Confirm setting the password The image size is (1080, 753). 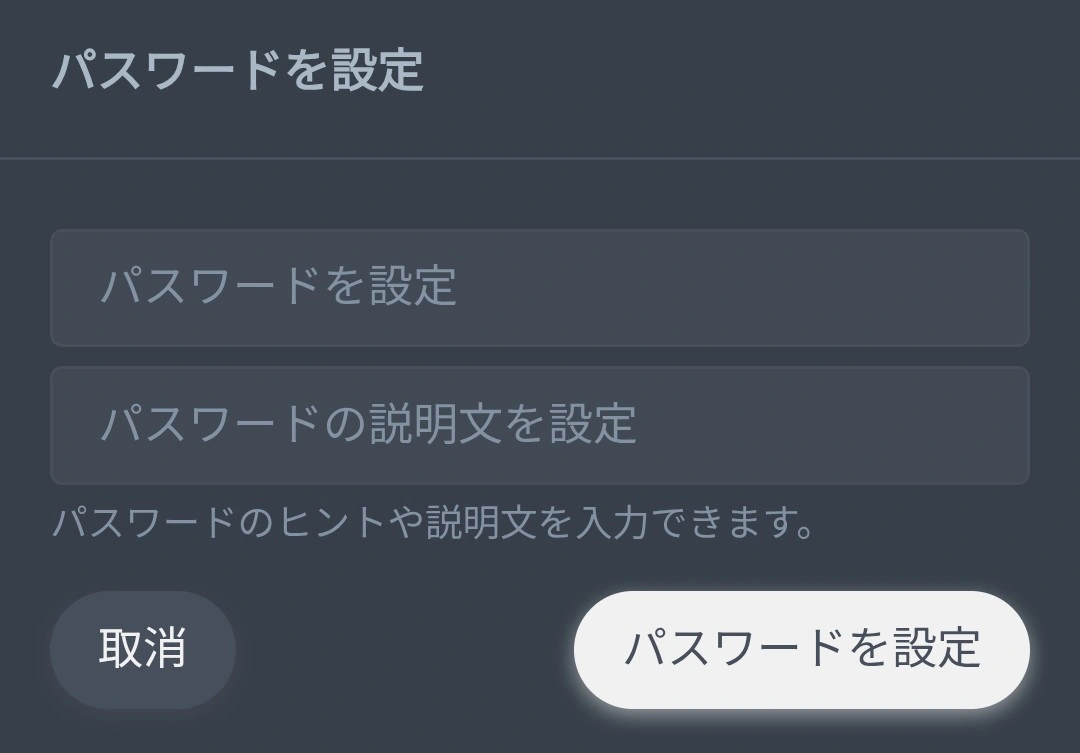coord(801,649)
